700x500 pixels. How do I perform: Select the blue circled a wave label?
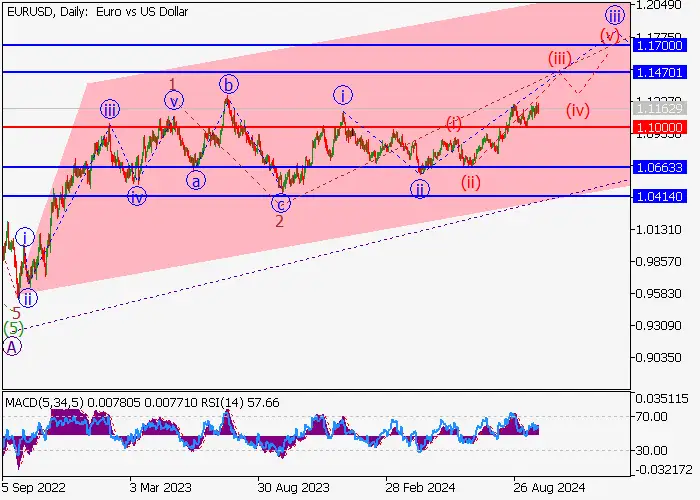196,181
